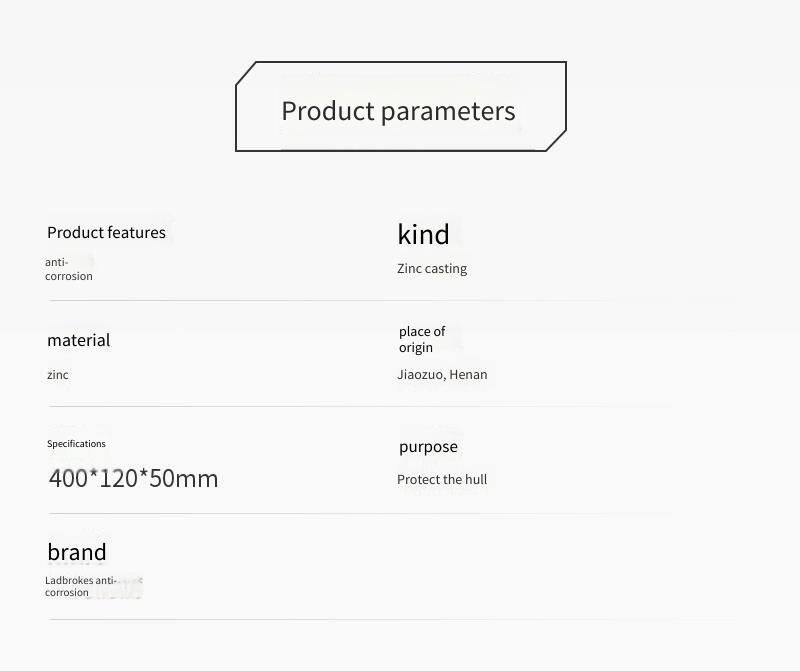The width and height of the screenshot is (800, 671).
Task: Click the material label
Action: (78, 340)
